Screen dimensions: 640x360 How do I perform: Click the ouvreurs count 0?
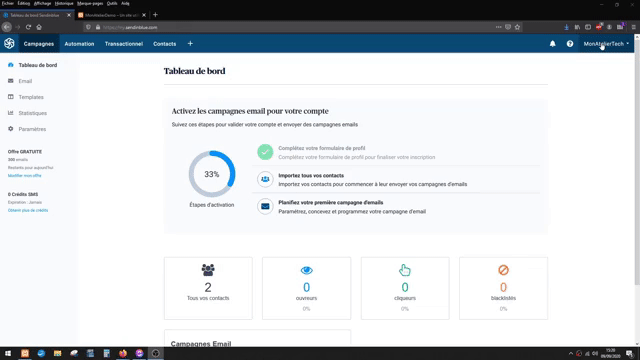(307, 287)
